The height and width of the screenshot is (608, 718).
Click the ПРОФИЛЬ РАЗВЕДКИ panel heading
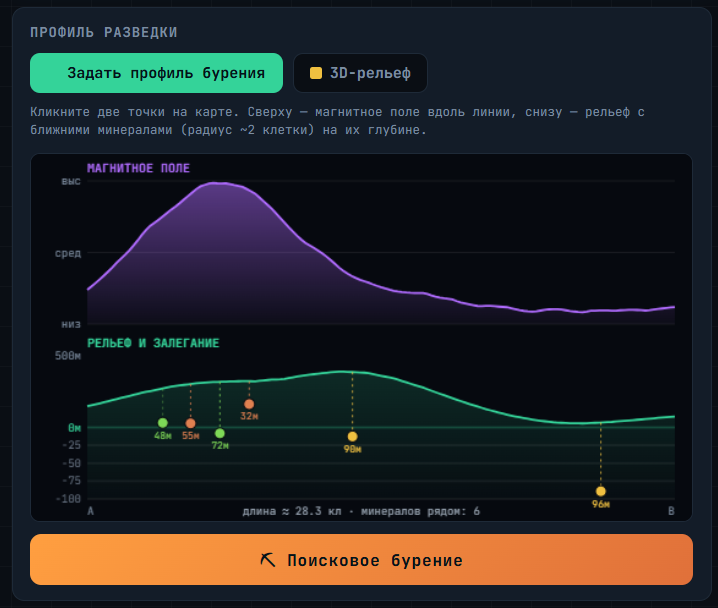point(103,33)
